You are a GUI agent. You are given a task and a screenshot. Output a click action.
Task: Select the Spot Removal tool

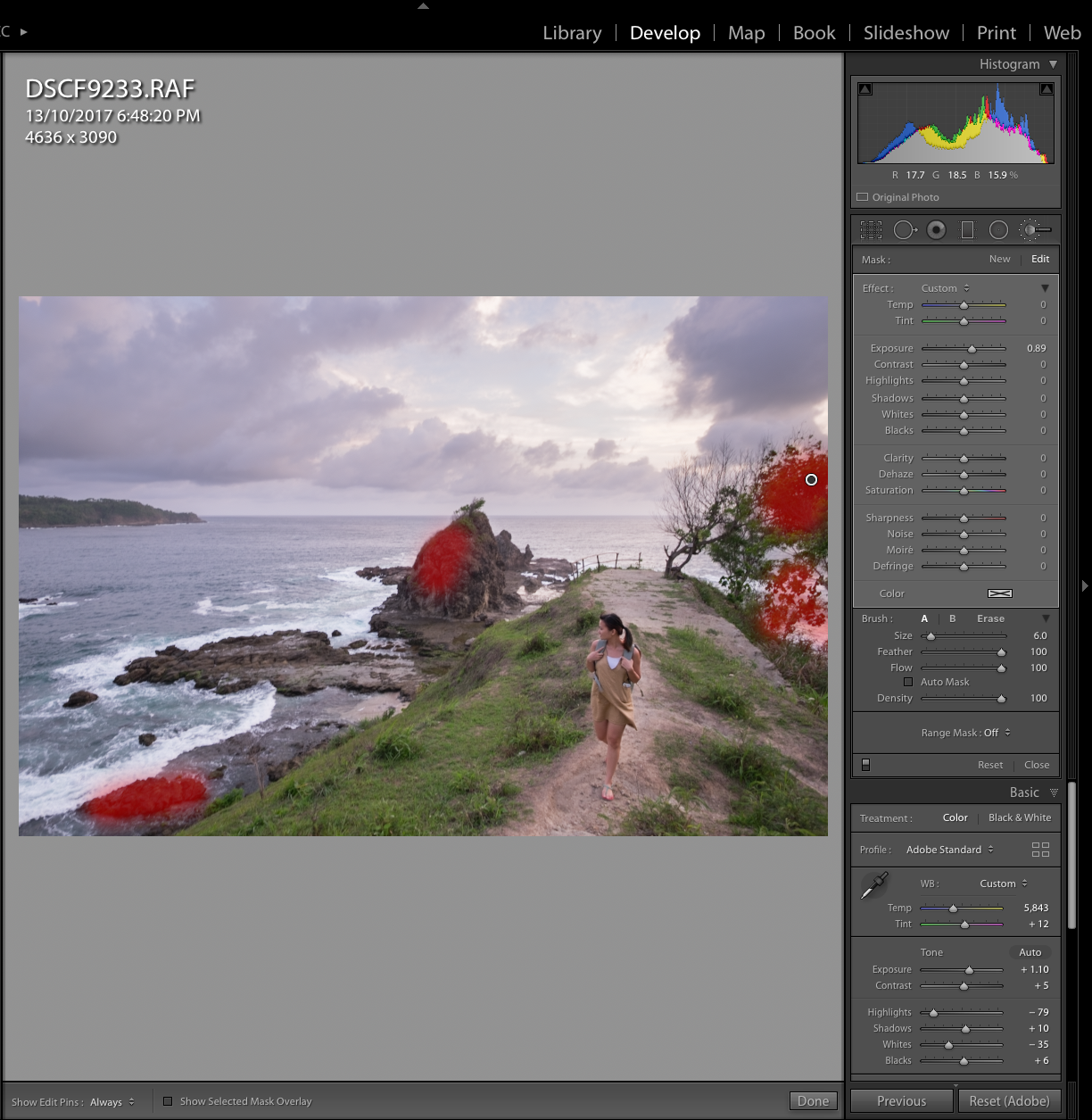point(905,230)
